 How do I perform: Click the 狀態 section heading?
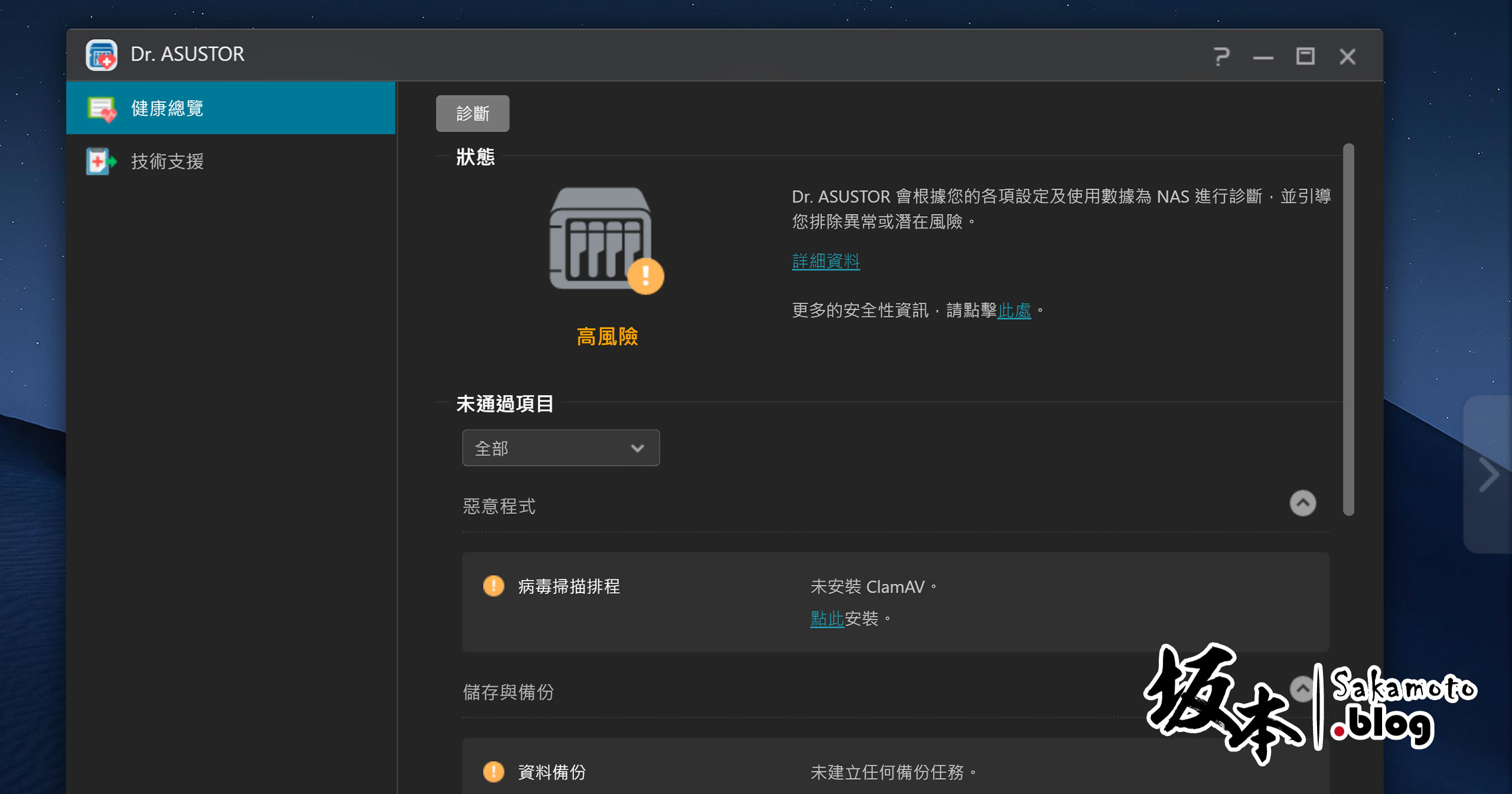click(475, 157)
